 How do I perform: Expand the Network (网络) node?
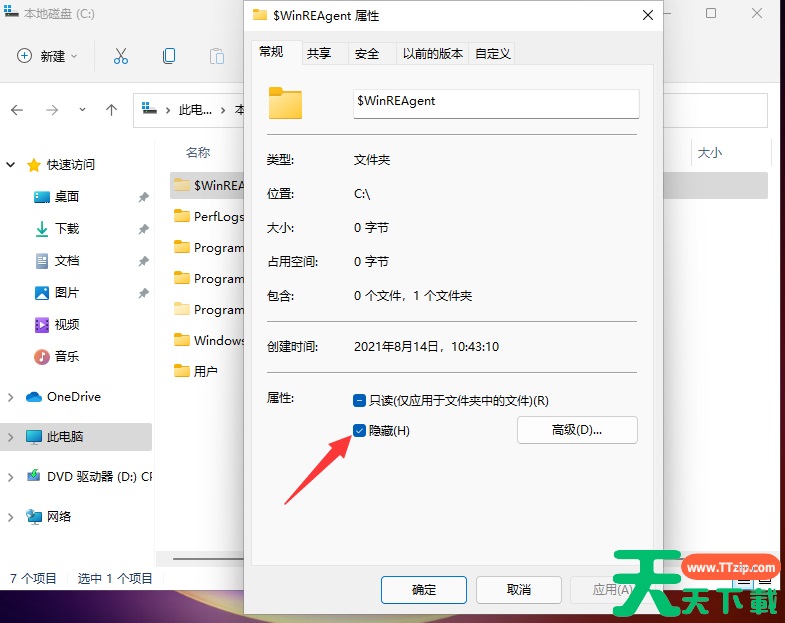point(11,517)
